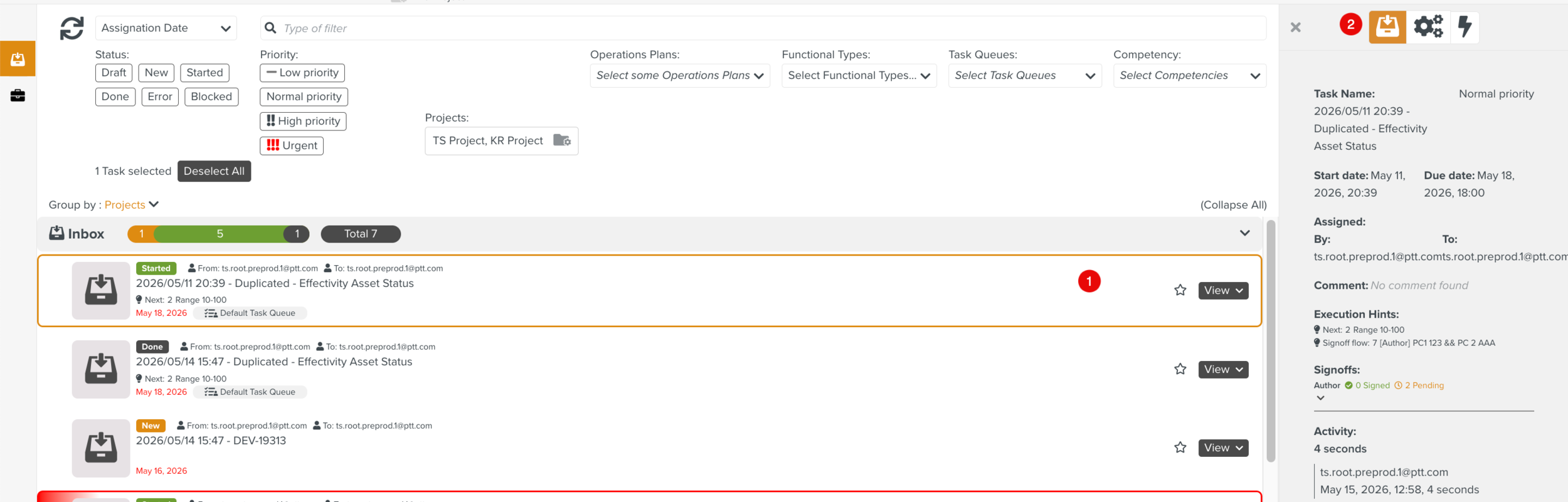Open the Competency dropdown
The height and width of the screenshot is (502, 1568).
1190,76
